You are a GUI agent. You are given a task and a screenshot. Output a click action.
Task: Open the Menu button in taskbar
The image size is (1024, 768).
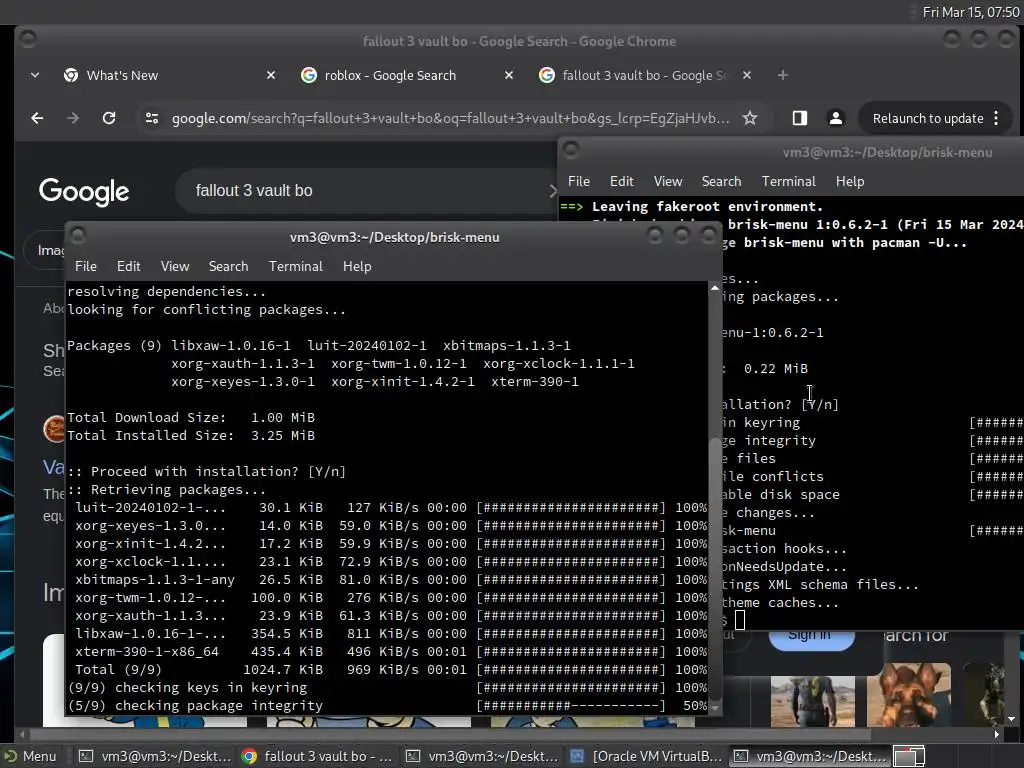(31, 756)
